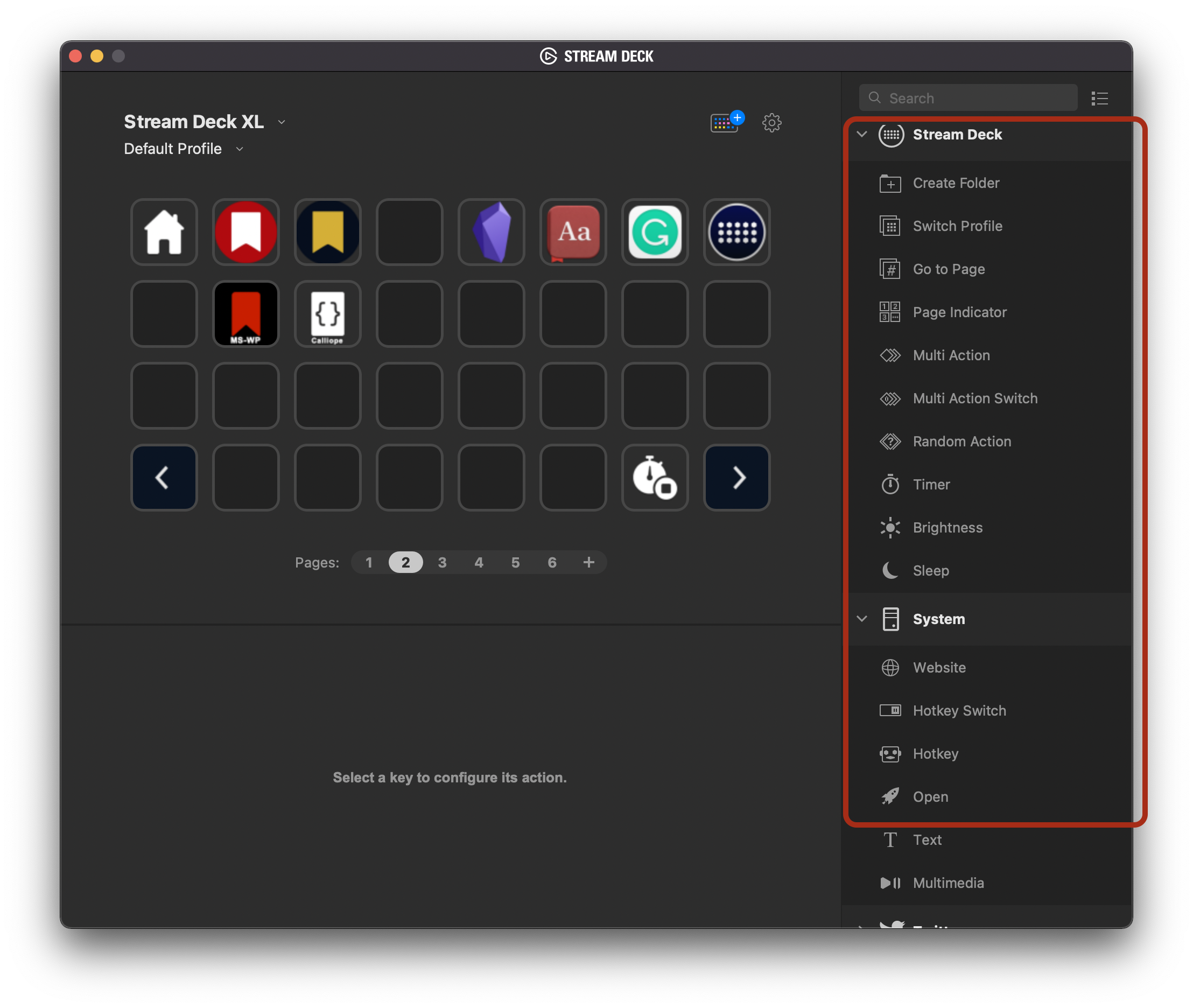
Task: Select the yellow bookmark key
Action: [327, 232]
